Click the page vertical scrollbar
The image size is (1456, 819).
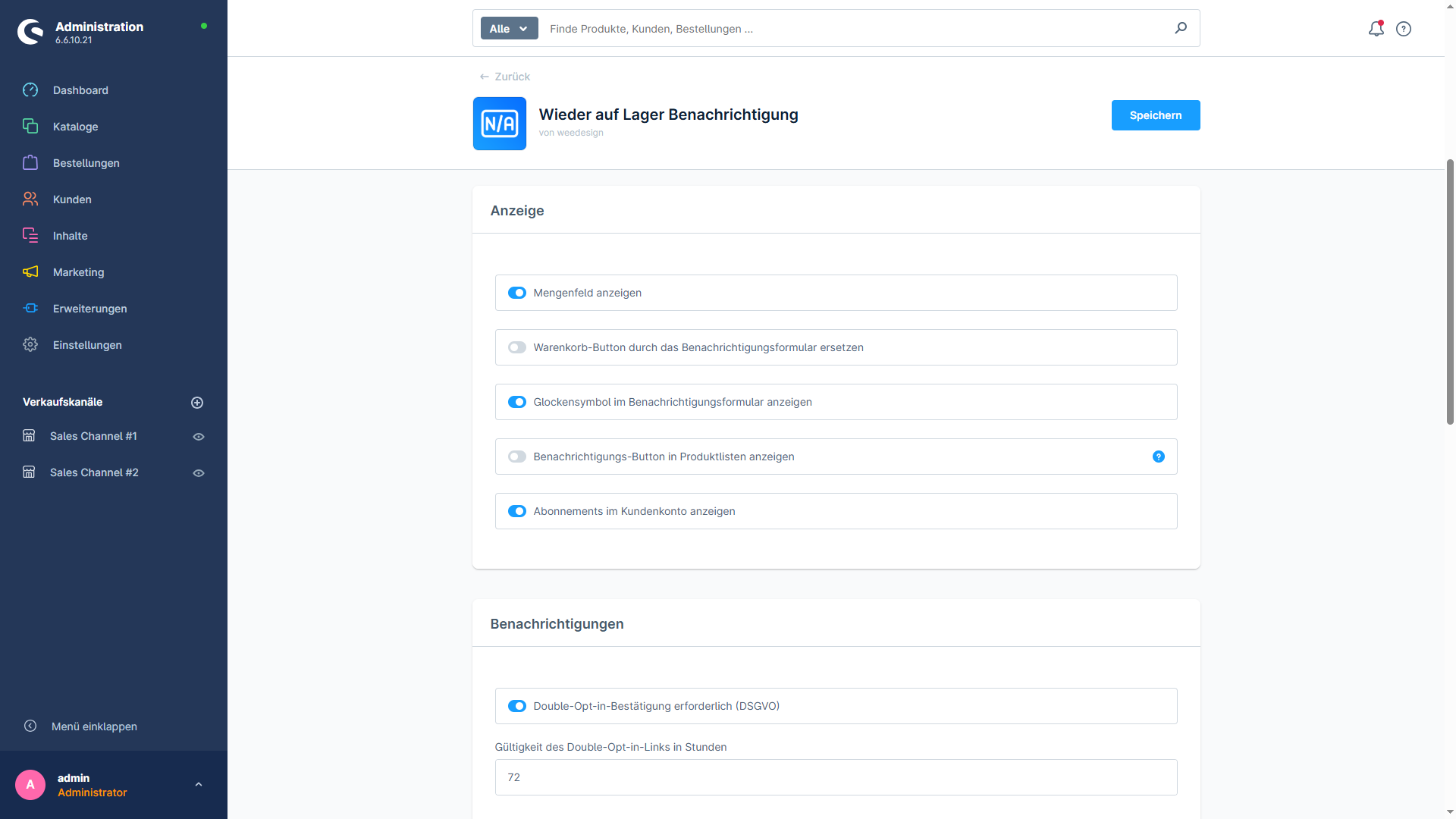tap(1450, 292)
